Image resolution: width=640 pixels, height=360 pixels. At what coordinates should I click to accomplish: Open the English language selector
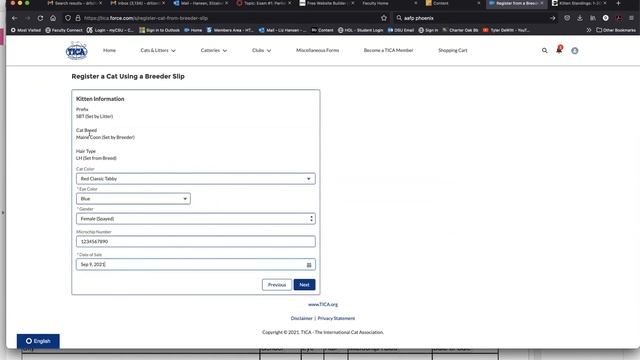coord(38,341)
